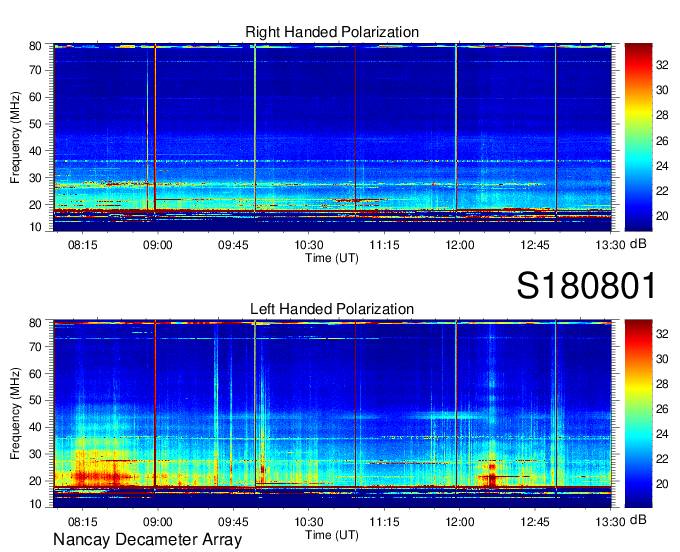The height and width of the screenshot is (552, 680).
Task: Click the 10 frequency tick on upper plot
Action: pos(35,227)
